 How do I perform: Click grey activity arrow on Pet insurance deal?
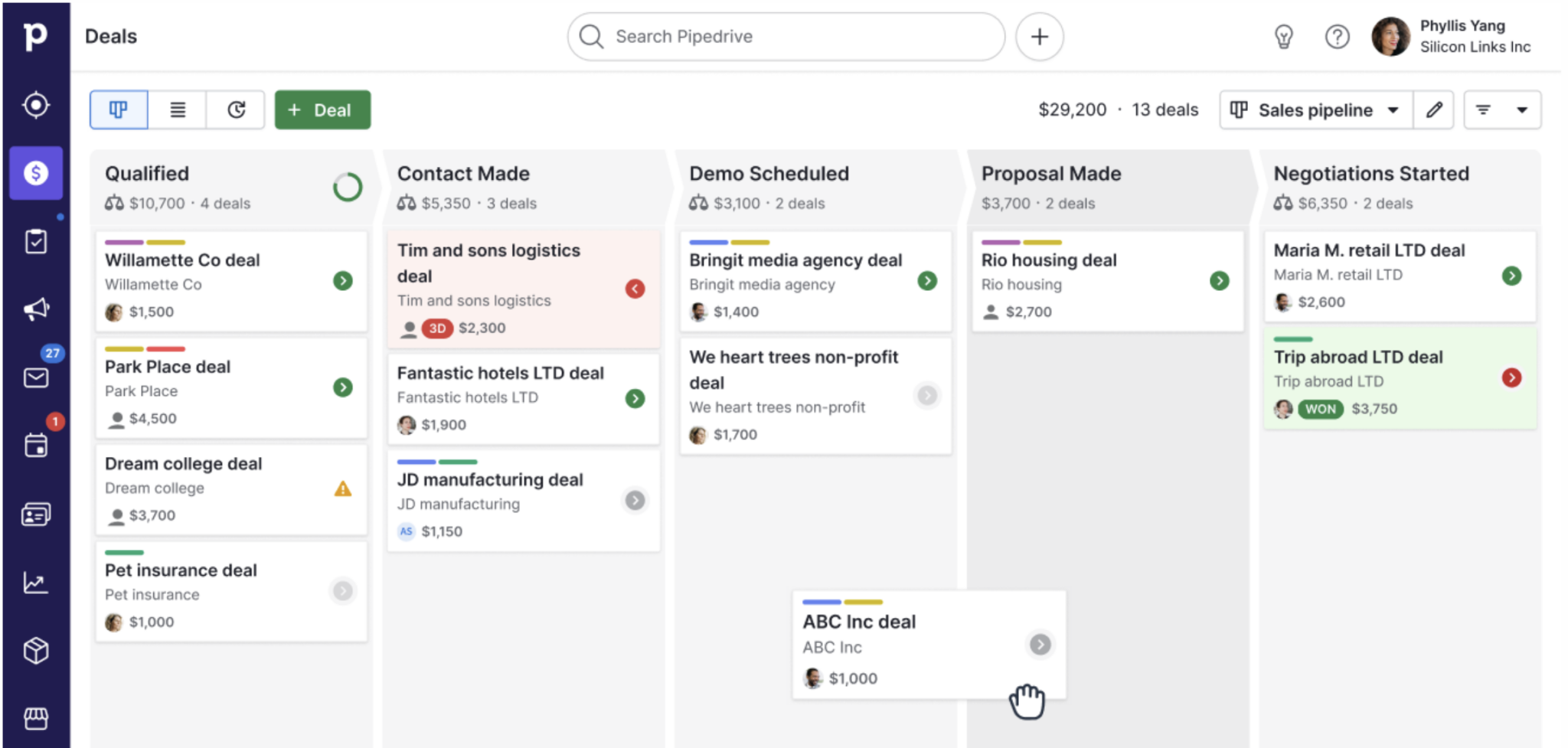coord(343,591)
